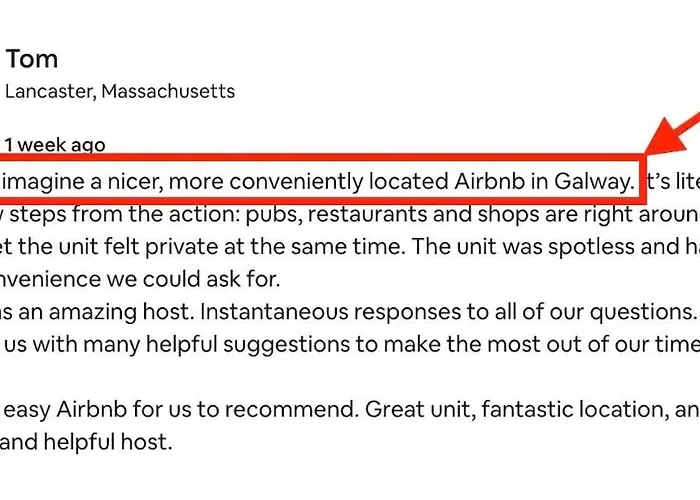Click the word "nicer" in highlighted sentence
The height and width of the screenshot is (500, 700).
109,182
